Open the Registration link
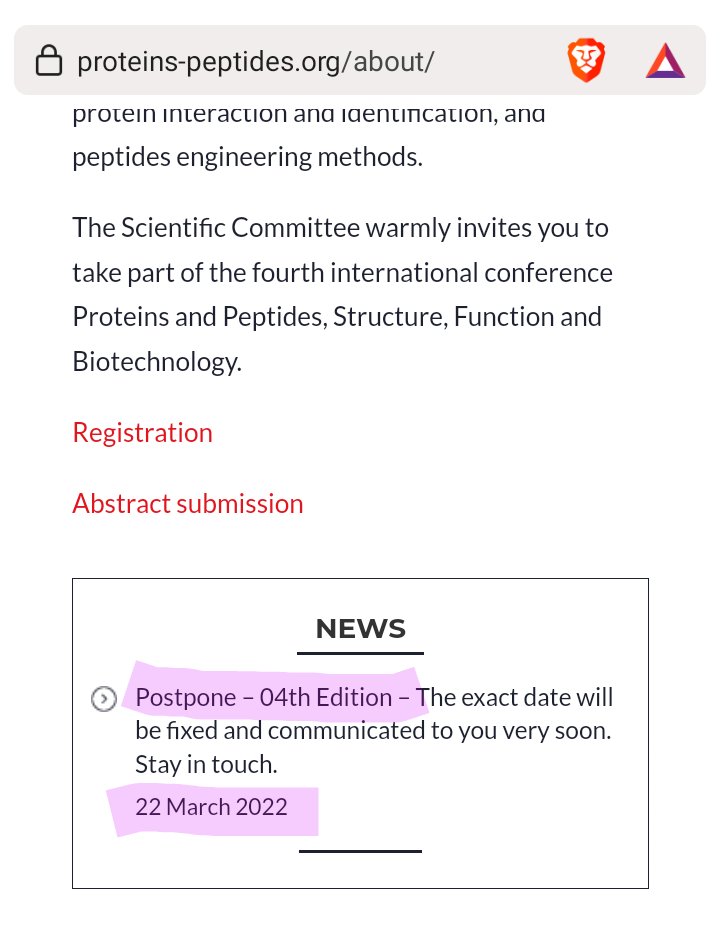720x947 pixels. 142,433
